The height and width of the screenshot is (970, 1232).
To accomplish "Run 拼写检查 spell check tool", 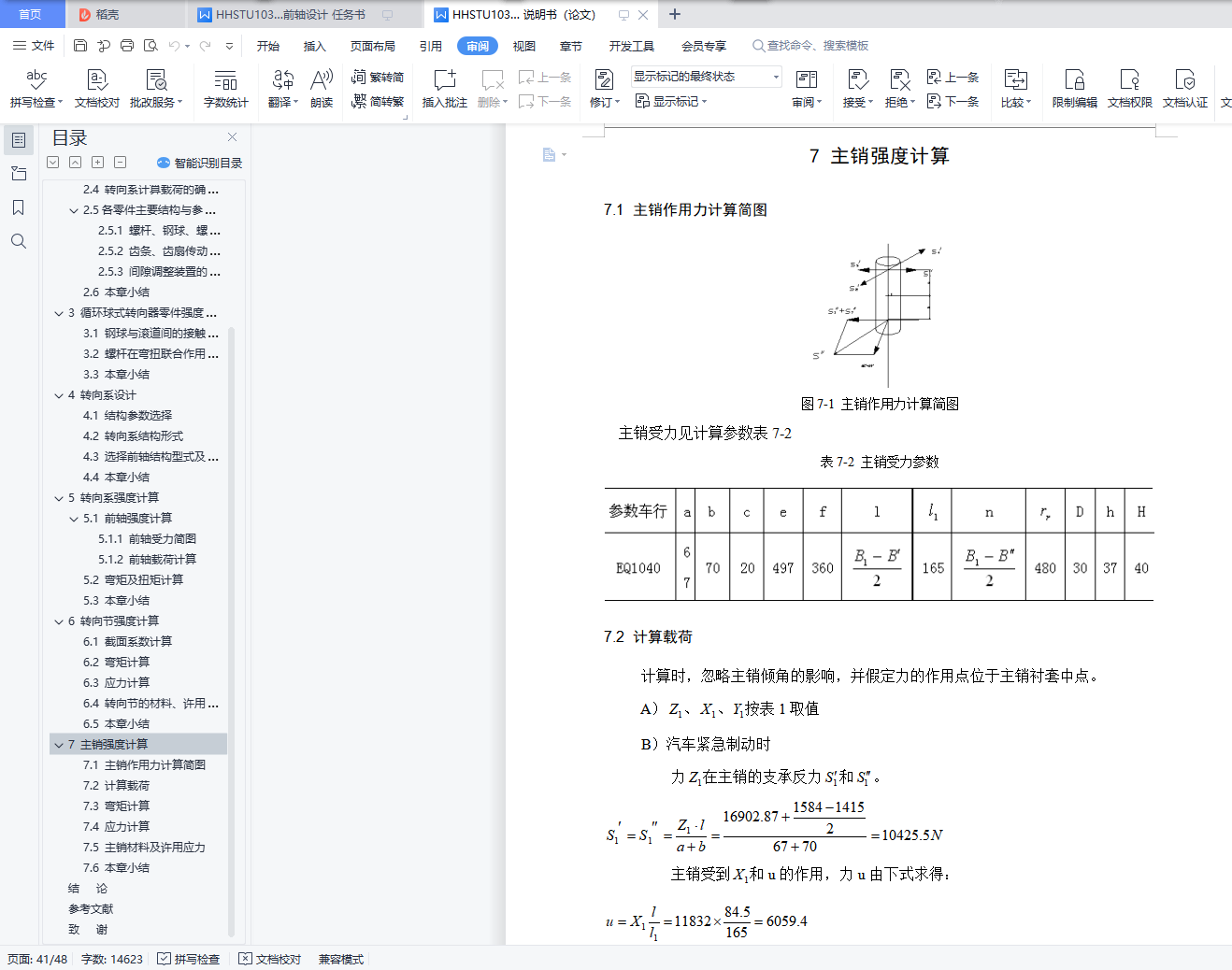I will point(36,89).
